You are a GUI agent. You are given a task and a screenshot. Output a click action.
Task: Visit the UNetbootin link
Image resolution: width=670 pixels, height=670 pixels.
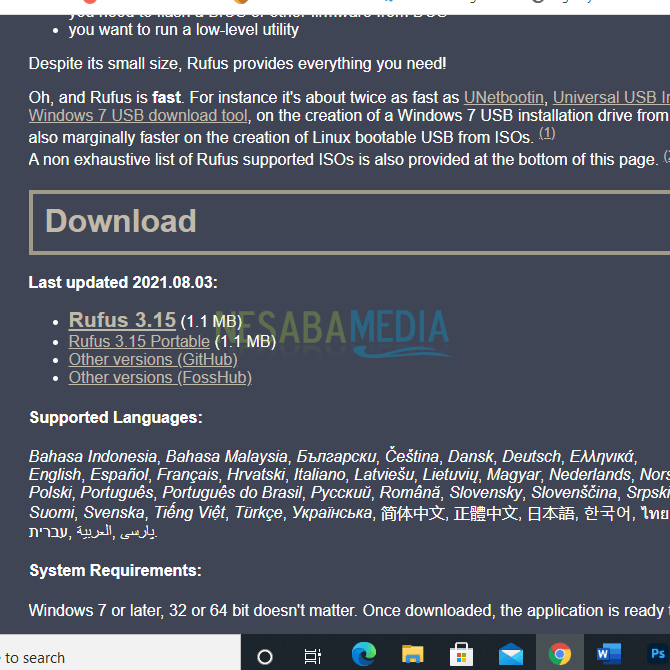point(504,97)
